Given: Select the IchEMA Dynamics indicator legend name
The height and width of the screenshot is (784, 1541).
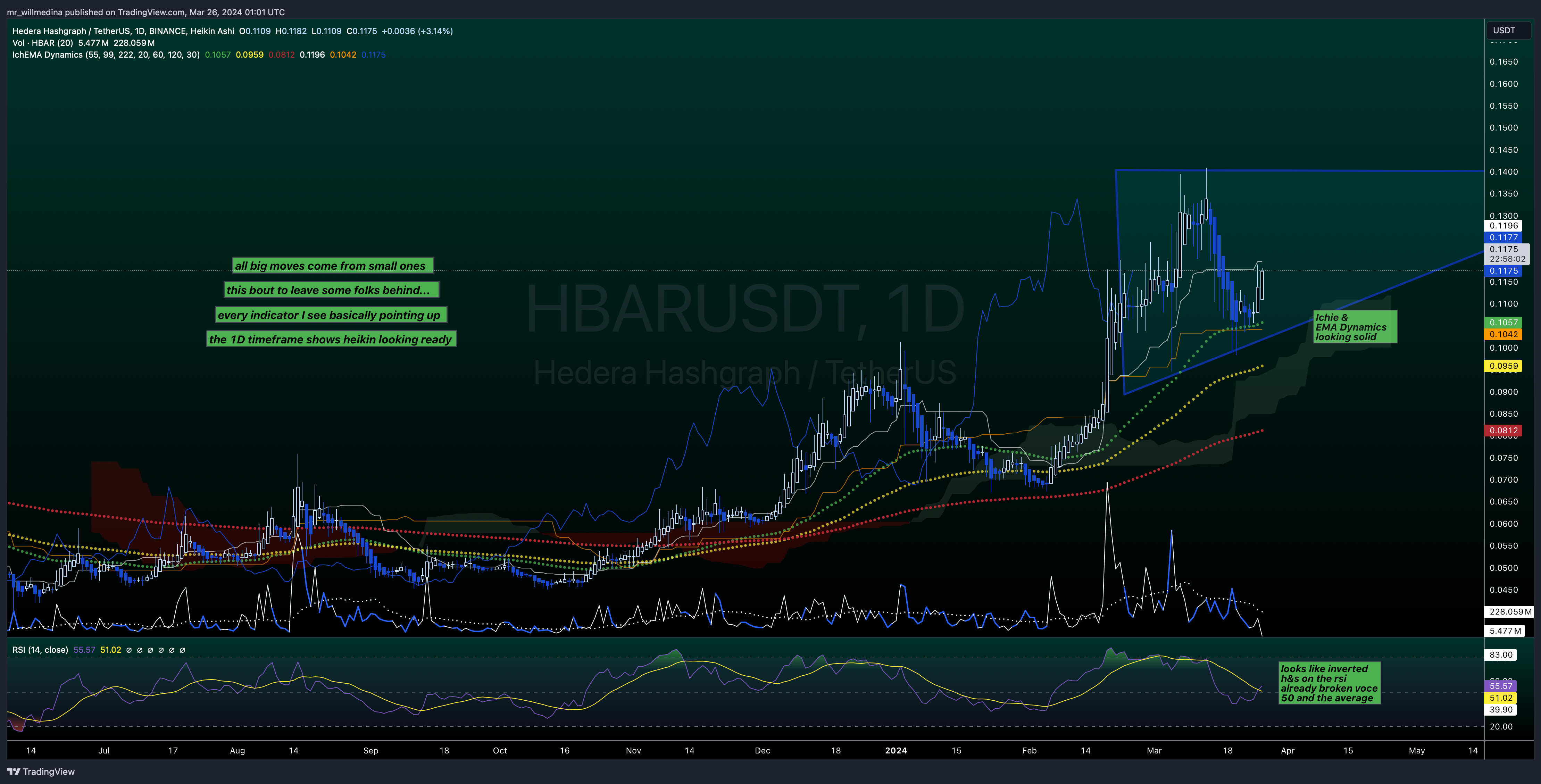Looking at the screenshot, I should [106, 55].
